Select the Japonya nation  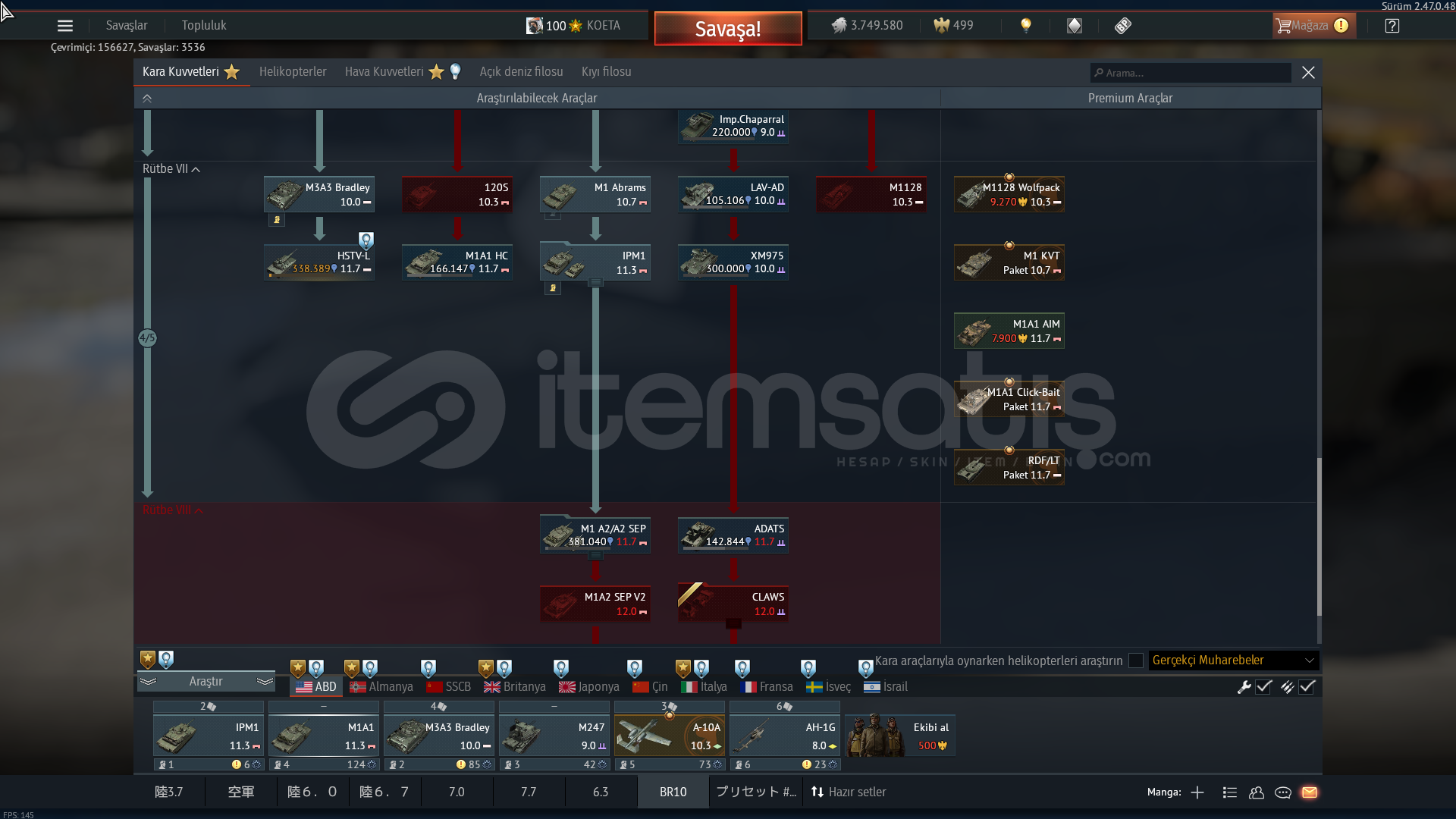(x=589, y=687)
